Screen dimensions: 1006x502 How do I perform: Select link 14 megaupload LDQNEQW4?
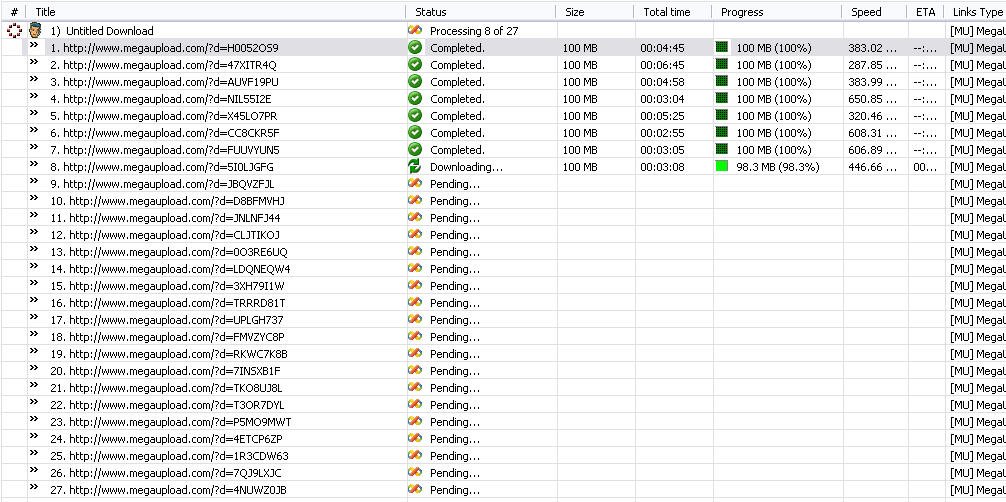click(x=170, y=268)
